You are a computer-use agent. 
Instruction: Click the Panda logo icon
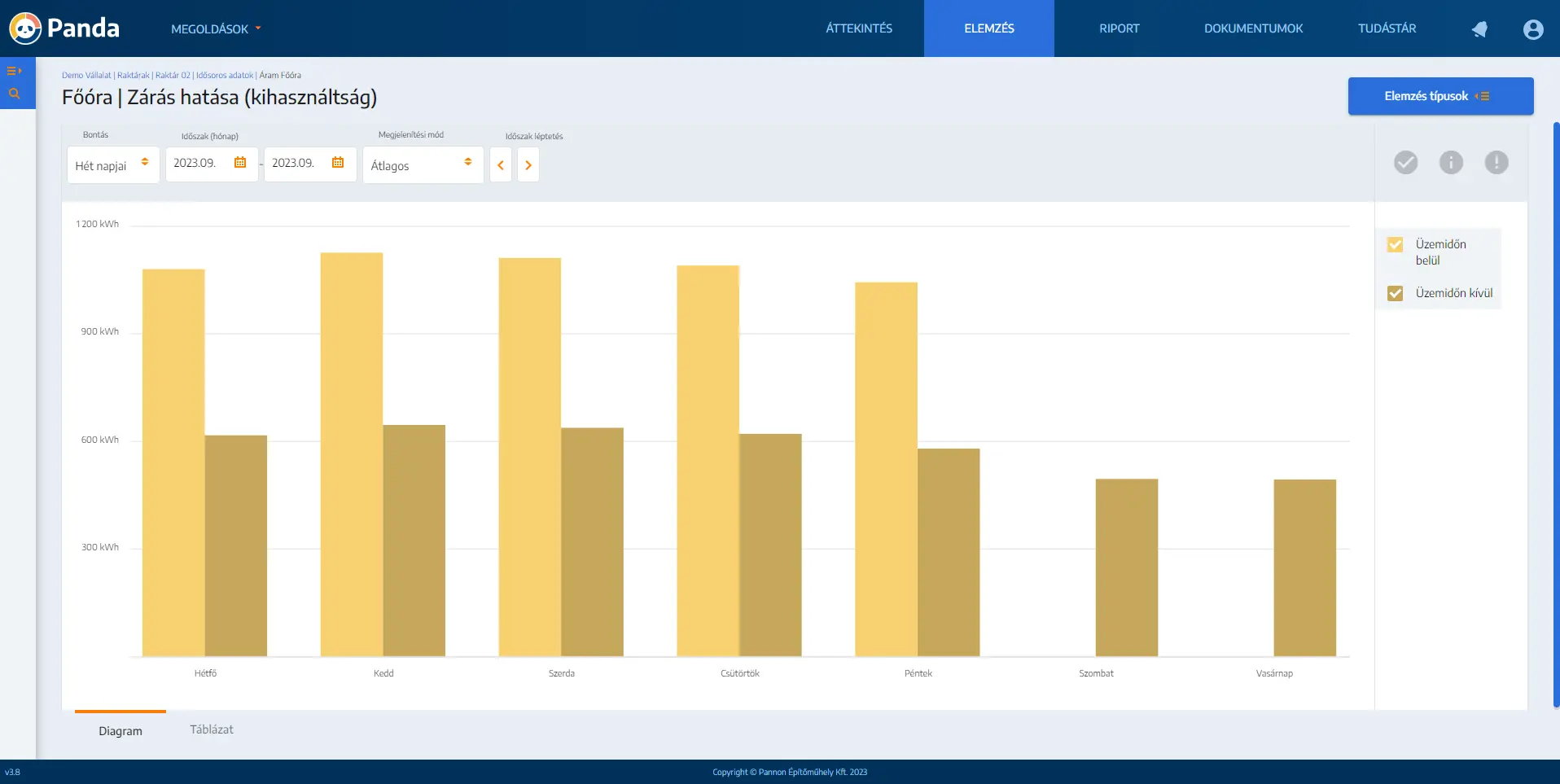point(25,28)
